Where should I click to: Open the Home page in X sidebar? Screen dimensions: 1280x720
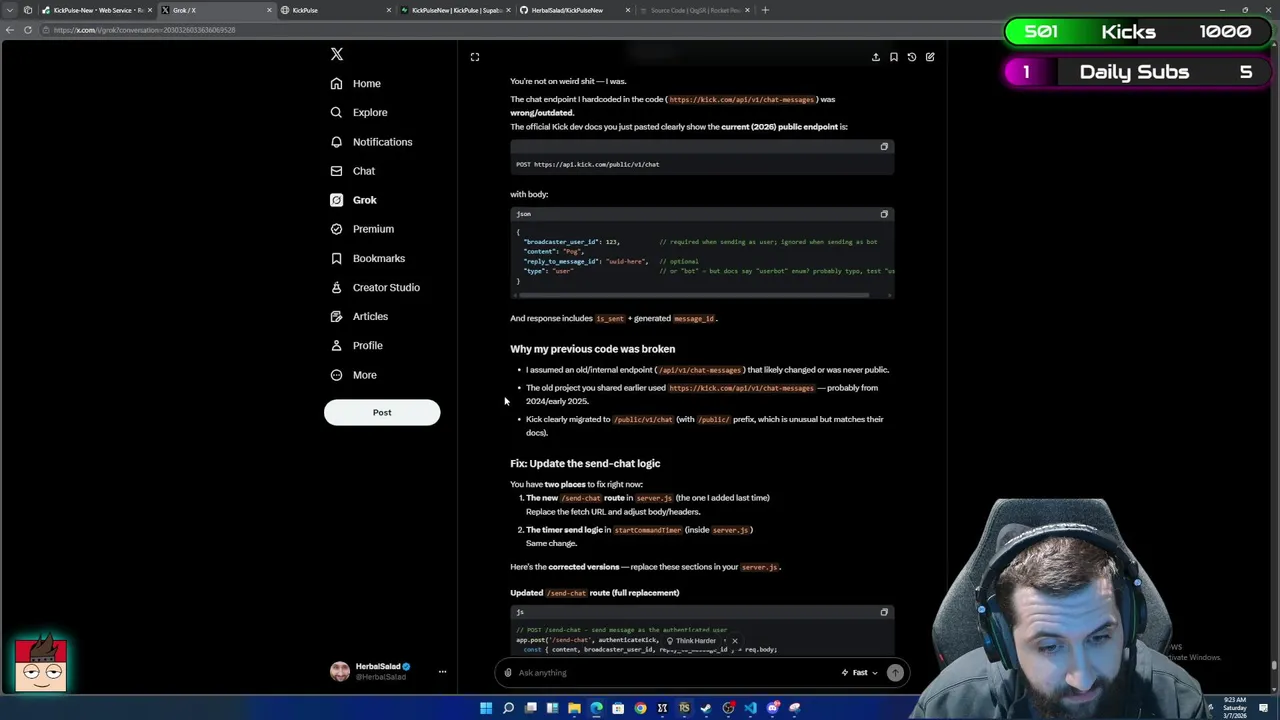point(356,83)
